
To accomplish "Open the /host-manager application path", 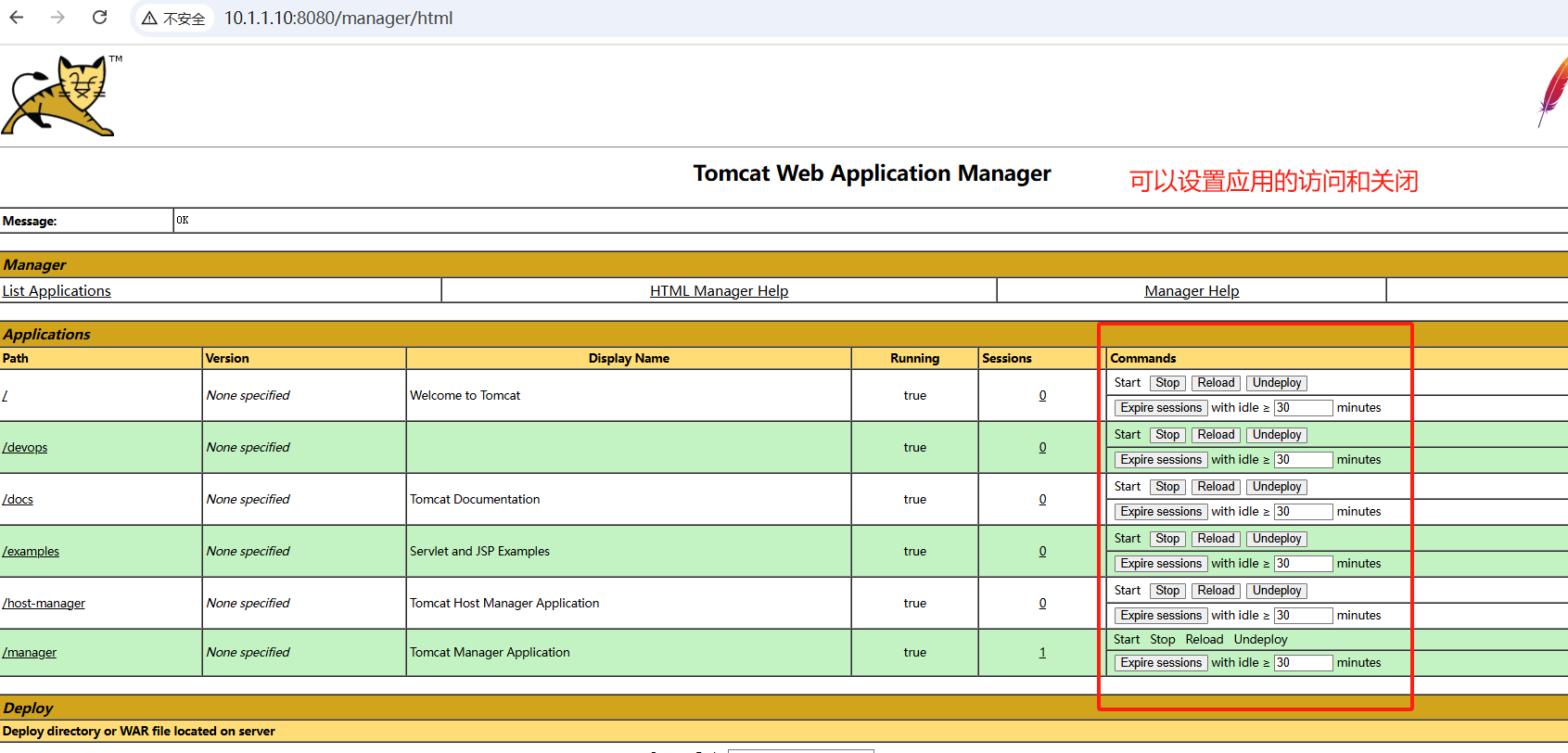I will pos(44,603).
